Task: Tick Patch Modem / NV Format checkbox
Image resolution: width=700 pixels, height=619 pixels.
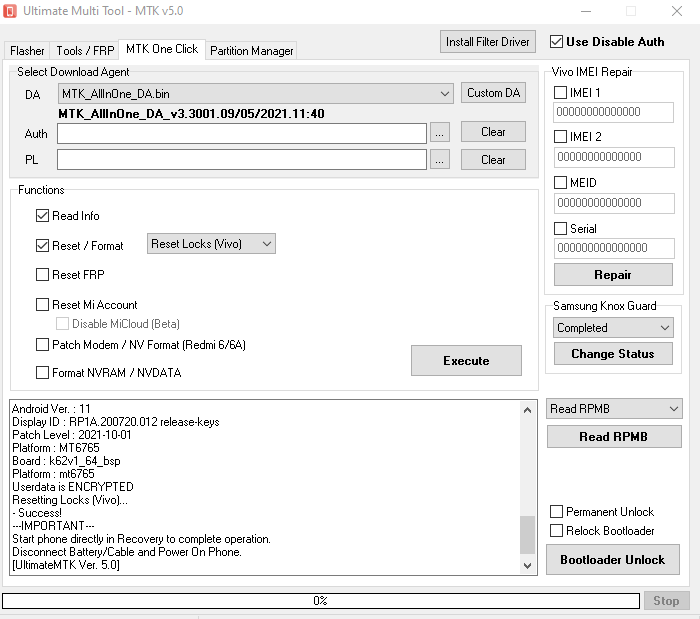Action: pos(42,345)
